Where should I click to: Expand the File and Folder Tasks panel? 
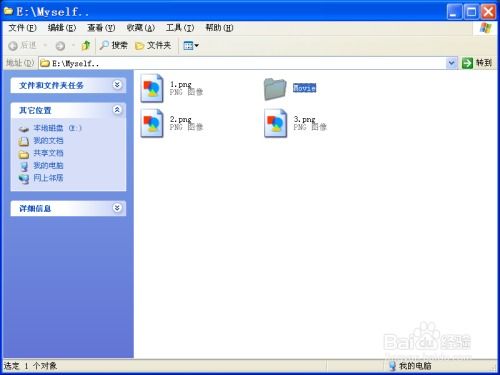[x=117, y=85]
